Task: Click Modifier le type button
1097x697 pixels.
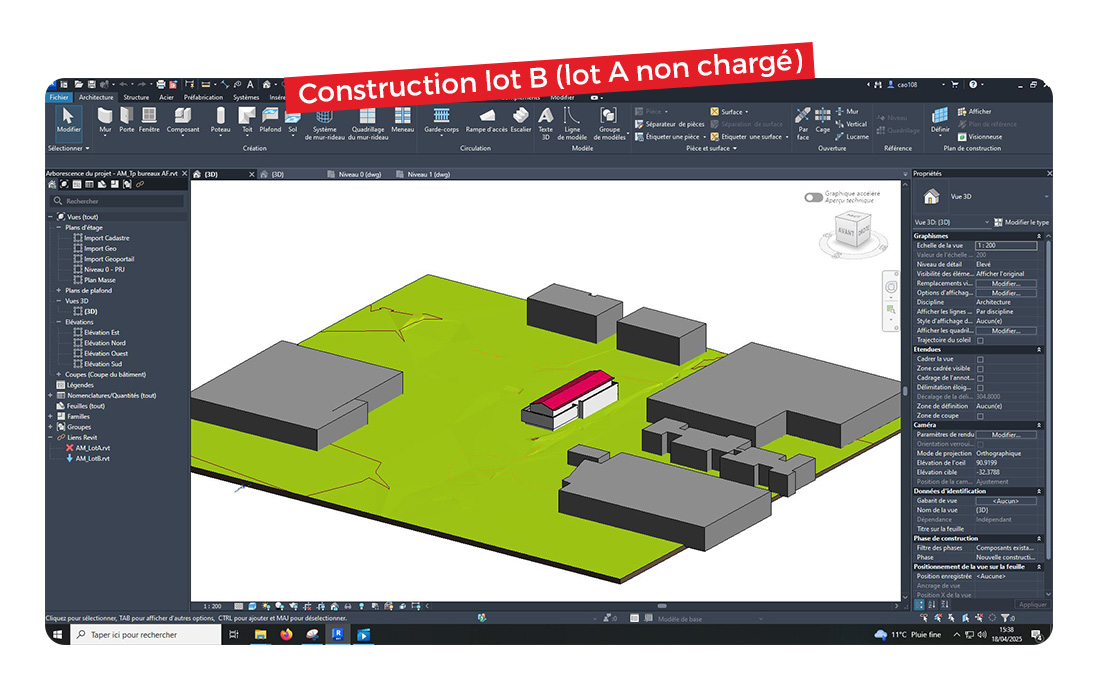Action: [x=1021, y=223]
